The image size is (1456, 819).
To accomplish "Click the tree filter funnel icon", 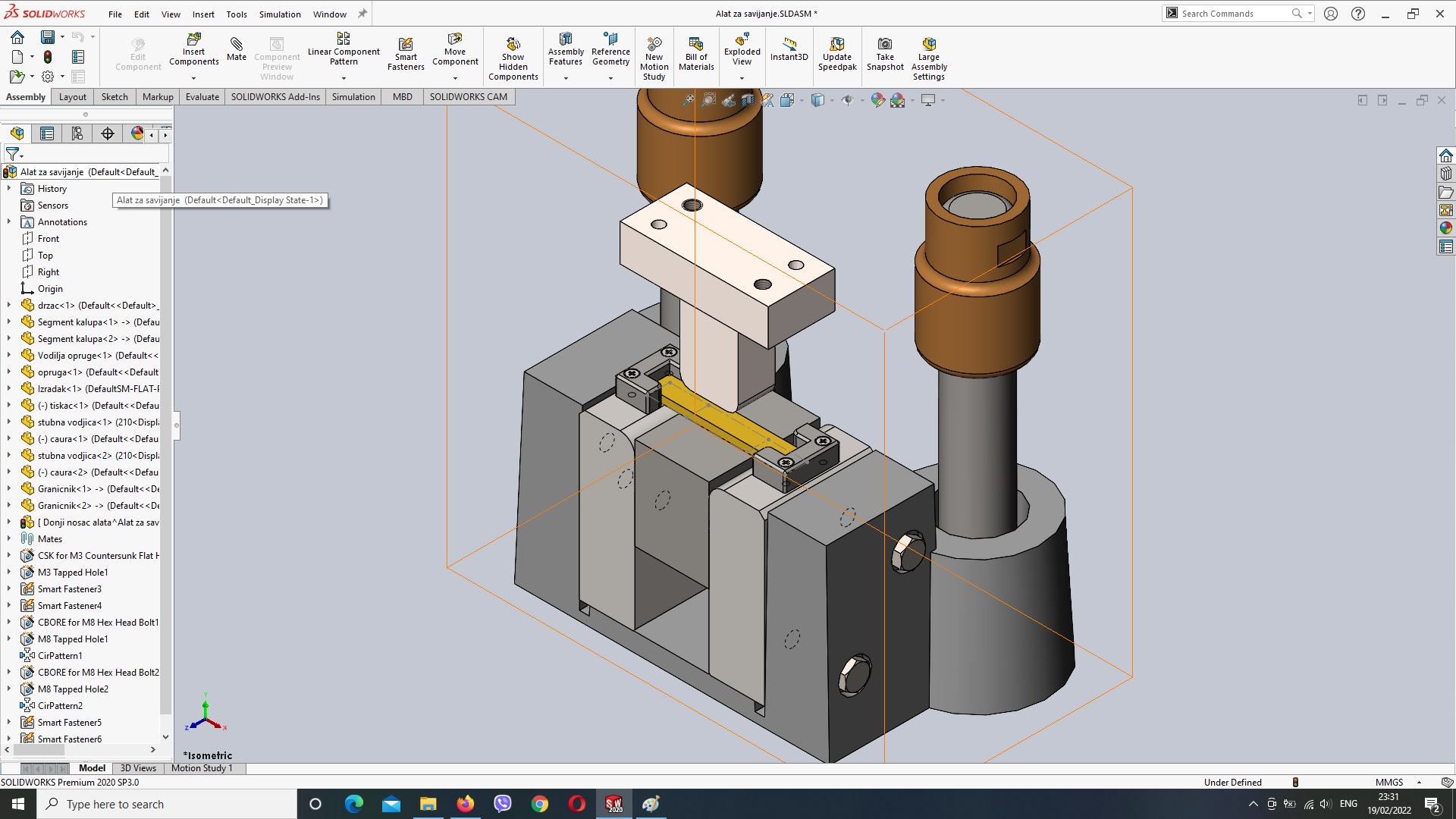I will [x=13, y=154].
